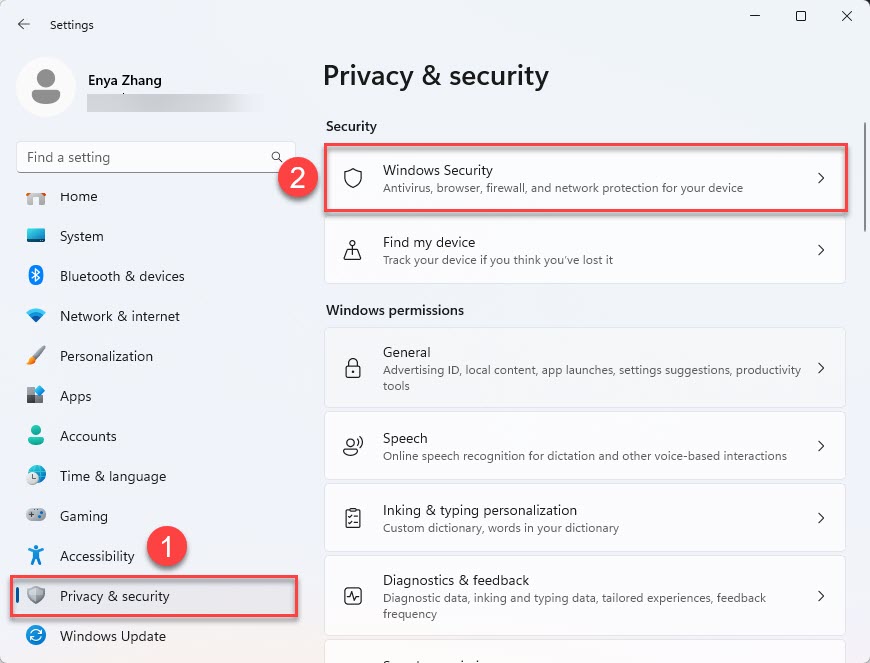This screenshot has height=663, width=870.
Task: Open Accounts settings
Action: pos(88,436)
